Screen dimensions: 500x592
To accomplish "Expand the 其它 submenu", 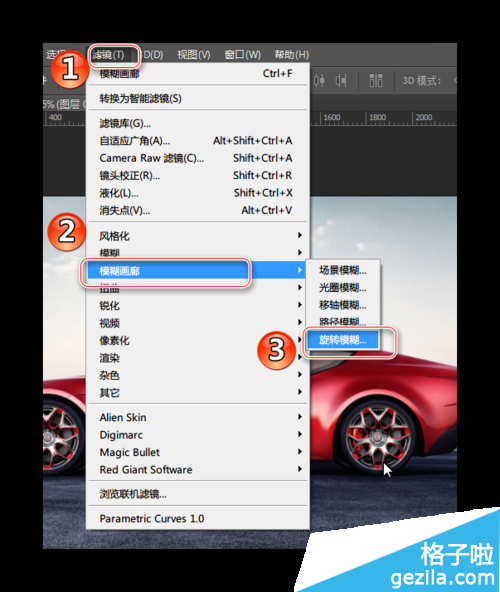I will tap(197, 392).
